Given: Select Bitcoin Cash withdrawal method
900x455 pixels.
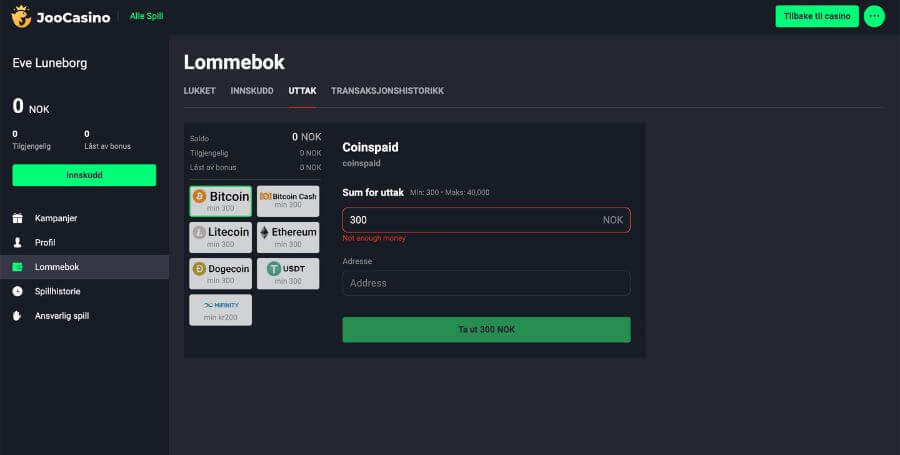Looking at the screenshot, I should 288,201.
